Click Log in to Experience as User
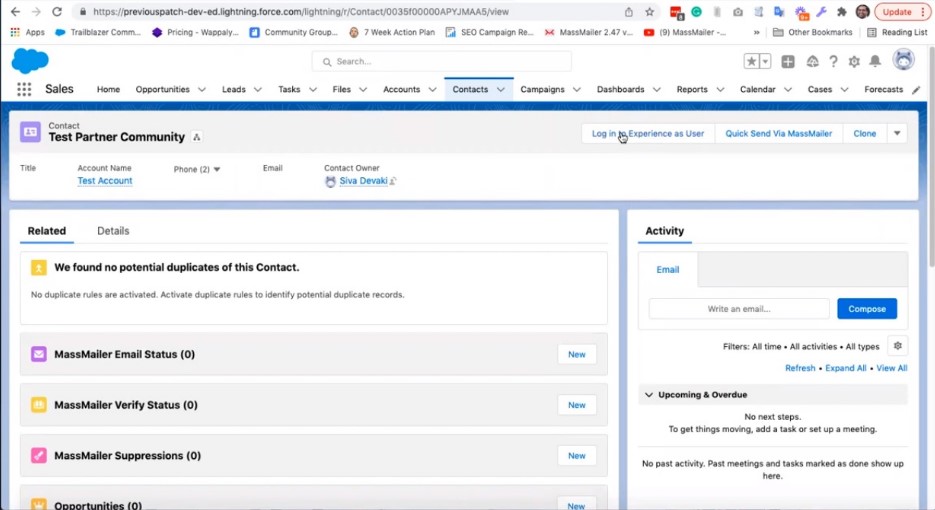935x510 pixels. tap(648, 134)
